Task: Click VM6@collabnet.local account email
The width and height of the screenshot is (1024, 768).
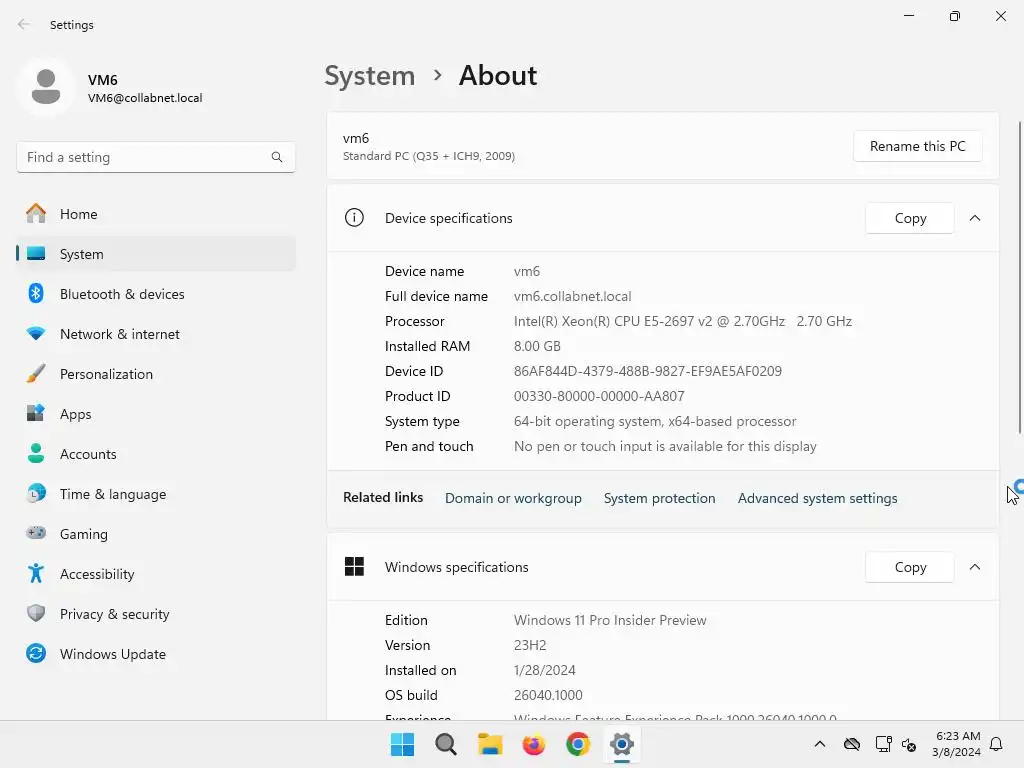Action: (x=145, y=98)
